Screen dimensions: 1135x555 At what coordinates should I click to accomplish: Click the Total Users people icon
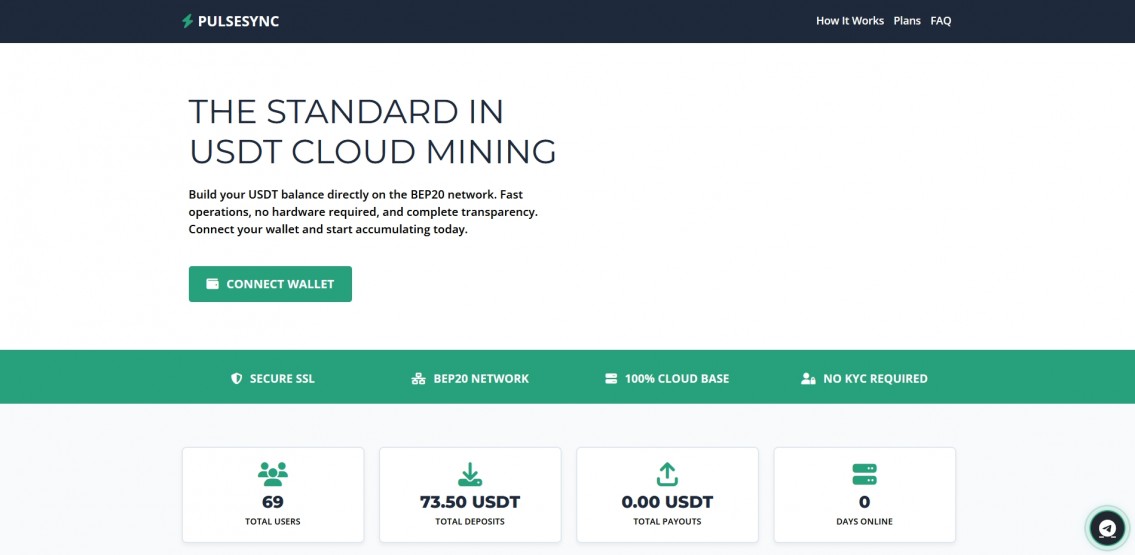272,473
